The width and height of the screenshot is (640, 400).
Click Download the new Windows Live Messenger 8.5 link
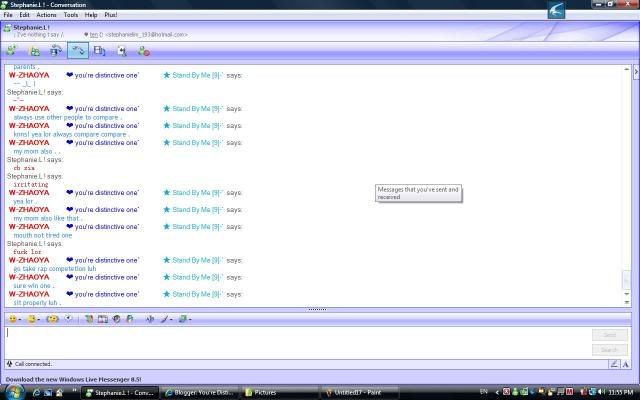[x=73, y=379]
